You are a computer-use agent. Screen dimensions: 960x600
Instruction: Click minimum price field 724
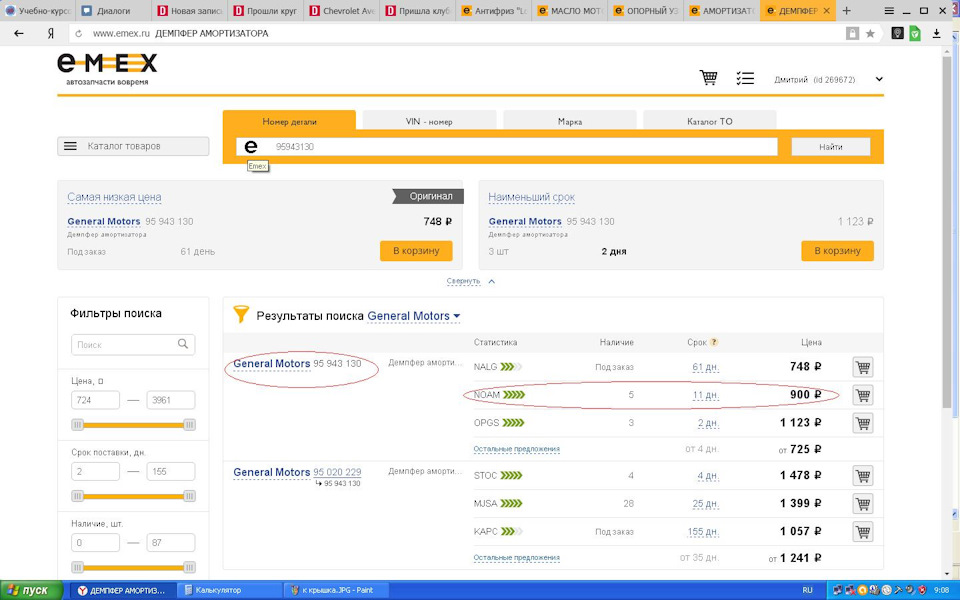tap(96, 400)
